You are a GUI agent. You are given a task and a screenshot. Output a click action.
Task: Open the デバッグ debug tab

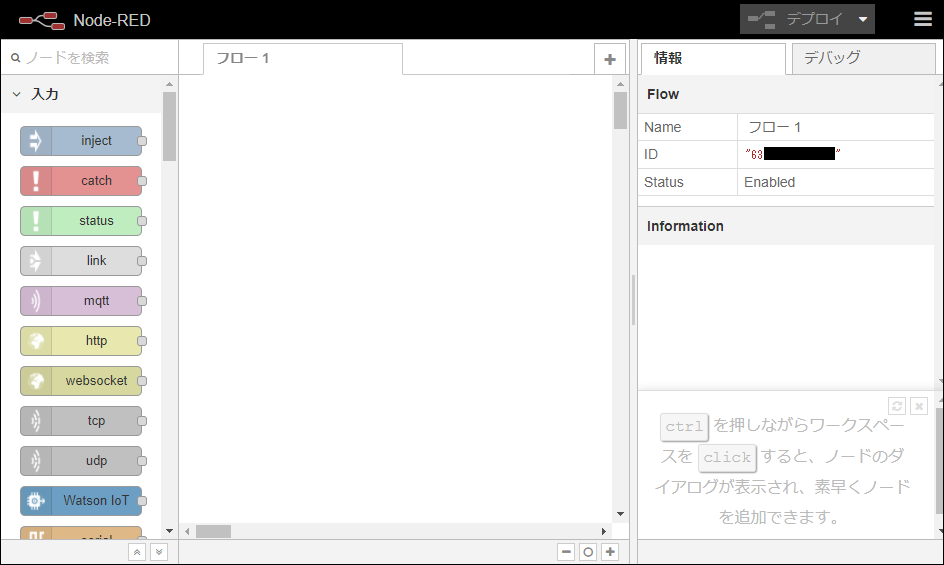point(863,58)
